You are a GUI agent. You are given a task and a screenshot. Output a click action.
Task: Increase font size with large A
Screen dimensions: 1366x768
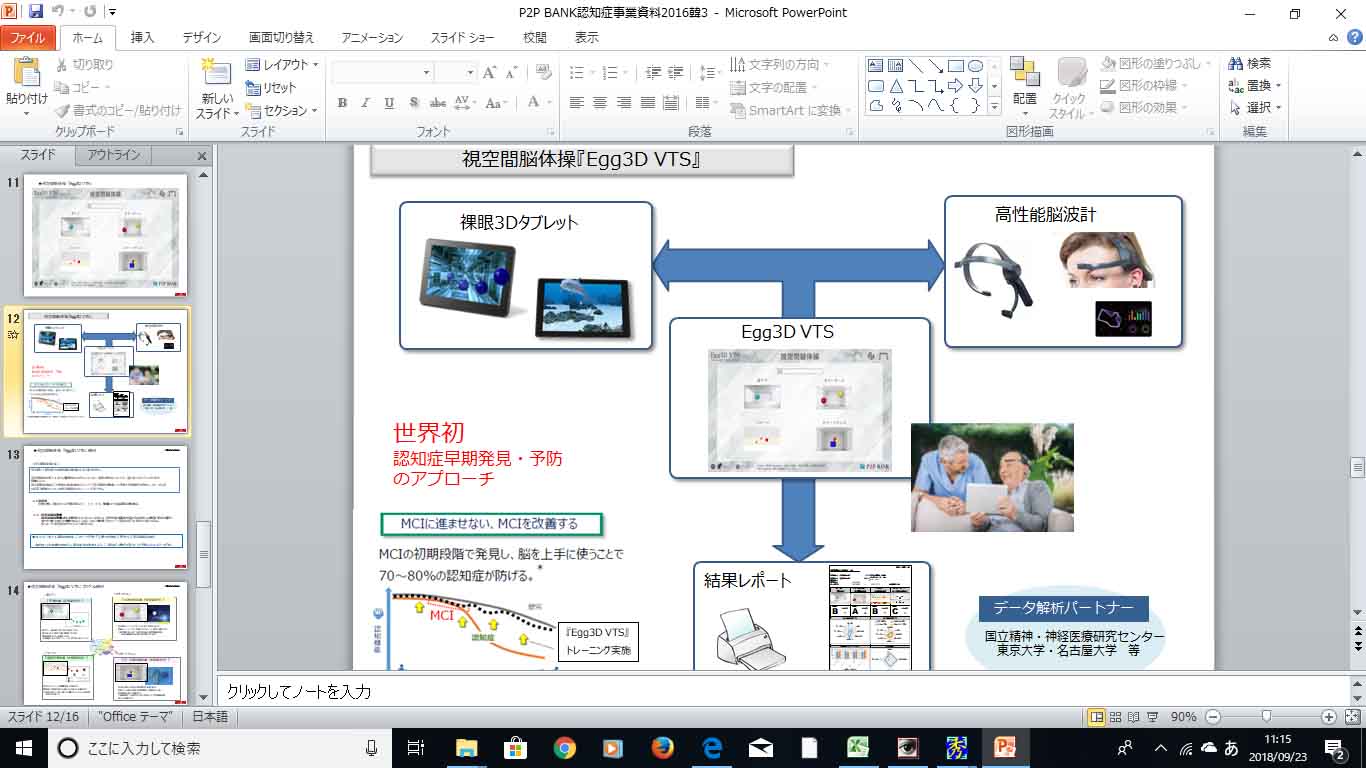[x=490, y=72]
